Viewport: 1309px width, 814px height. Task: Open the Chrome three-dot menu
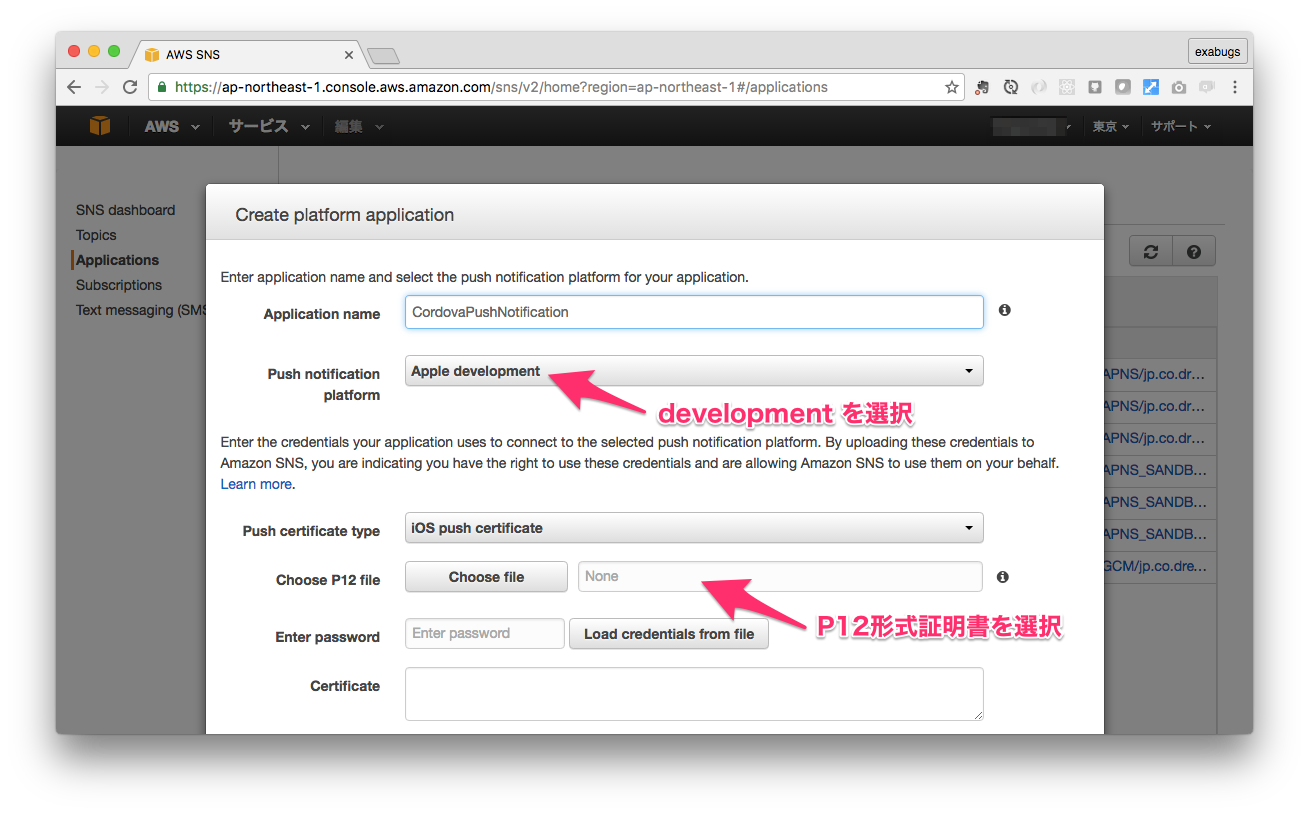click(x=1235, y=87)
